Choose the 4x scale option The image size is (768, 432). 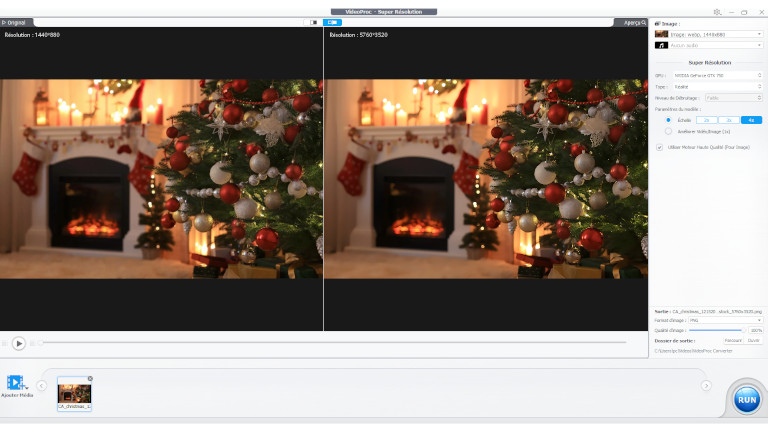[751, 119]
